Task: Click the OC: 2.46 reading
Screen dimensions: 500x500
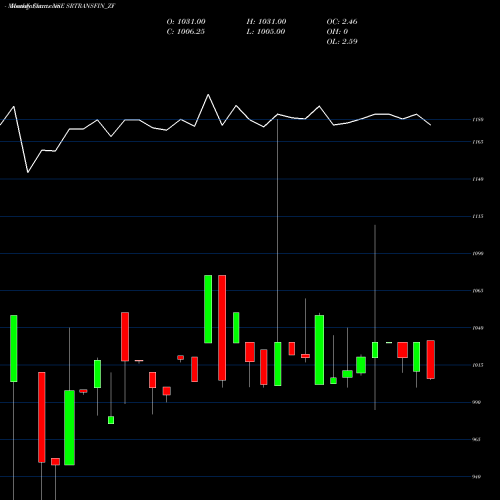Action: tap(342, 22)
